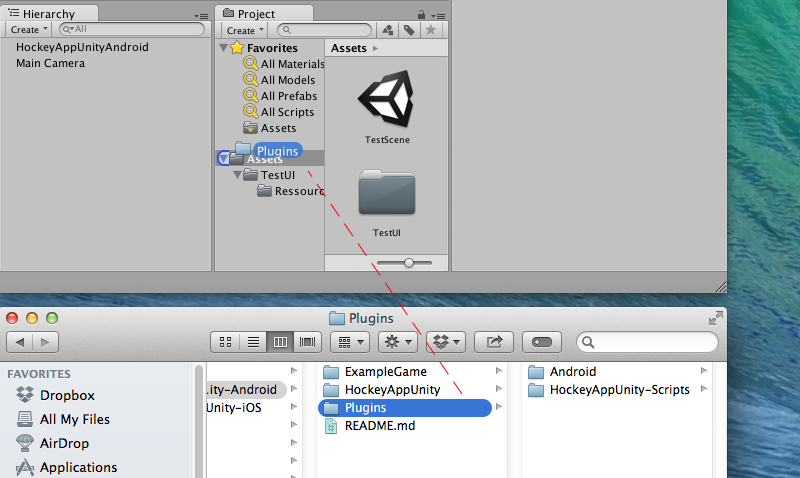The height and width of the screenshot is (478, 800).
Task: Select All Materials saved search
Action: [284, 64]
